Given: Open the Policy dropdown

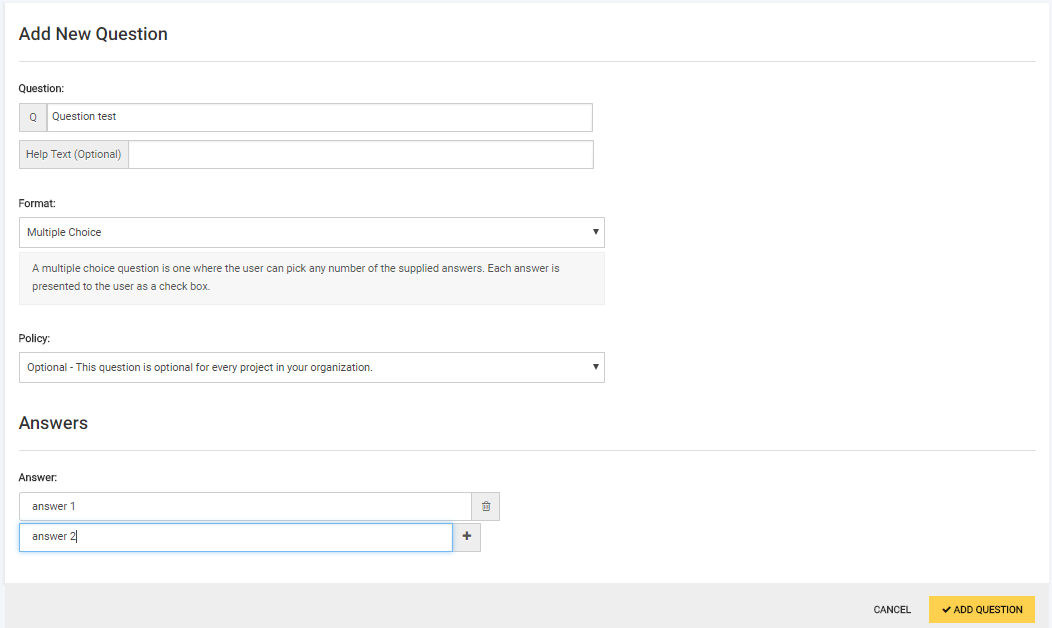Looking at the screenshot, I should (310, 367).
